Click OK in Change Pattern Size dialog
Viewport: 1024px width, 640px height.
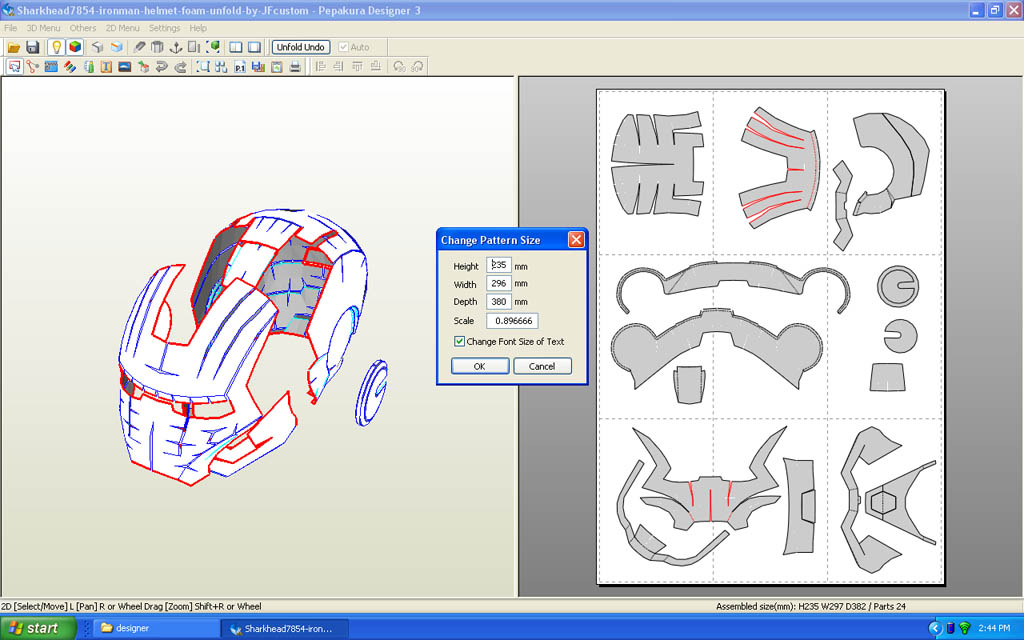pos(479,366)
